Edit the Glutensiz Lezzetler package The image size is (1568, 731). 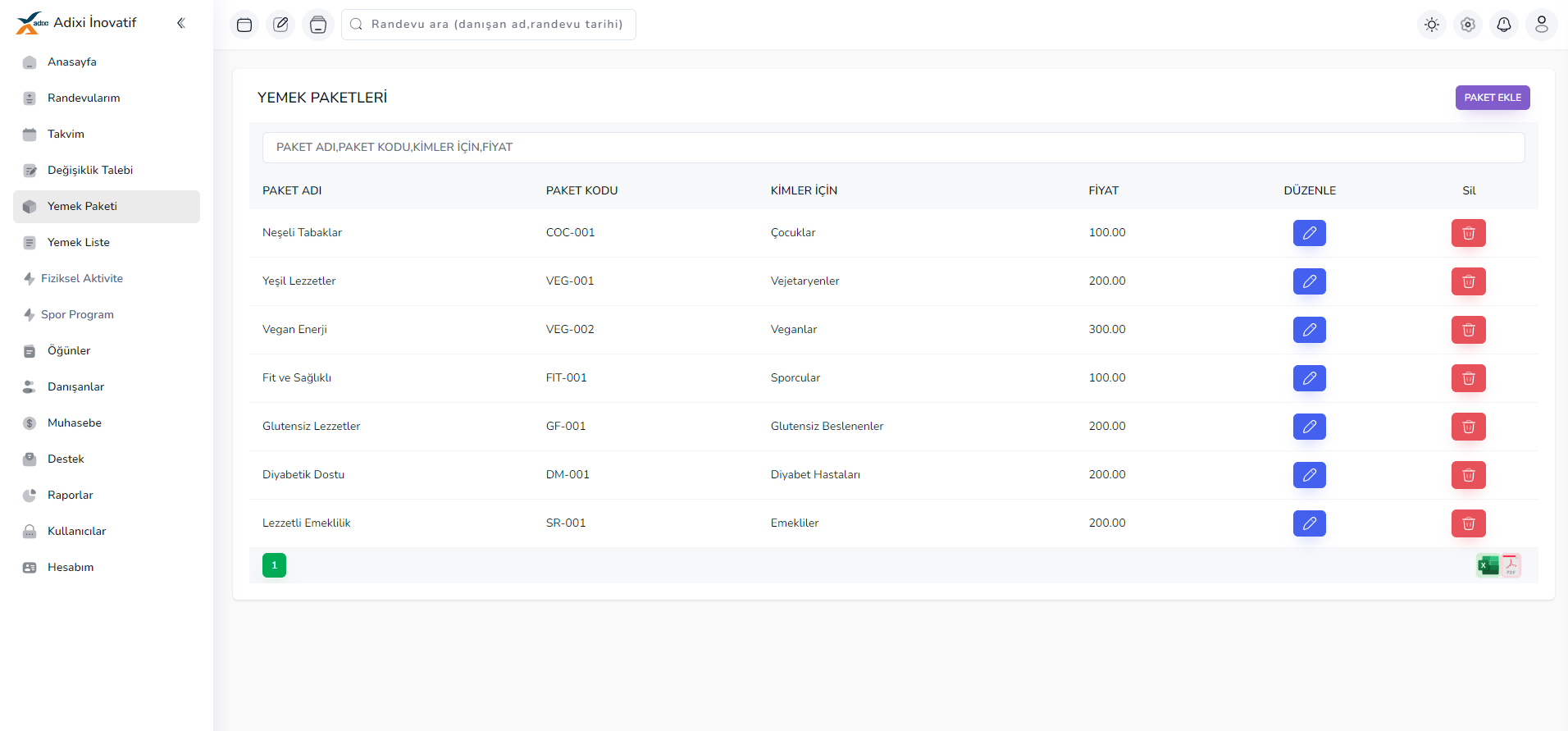pyautogui.click(x=1310, y=427)
